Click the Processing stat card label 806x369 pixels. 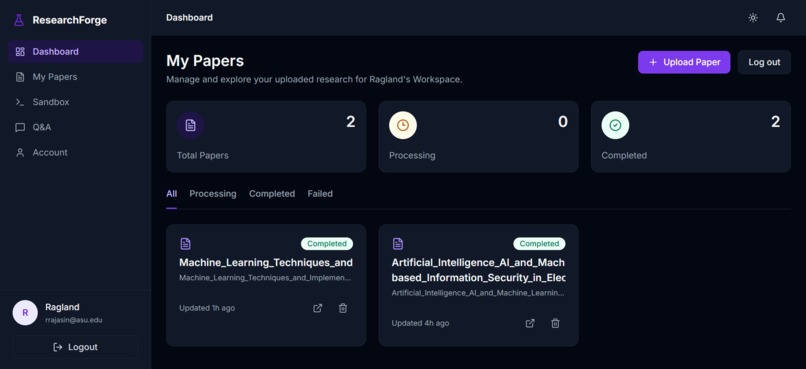(412, 155)
